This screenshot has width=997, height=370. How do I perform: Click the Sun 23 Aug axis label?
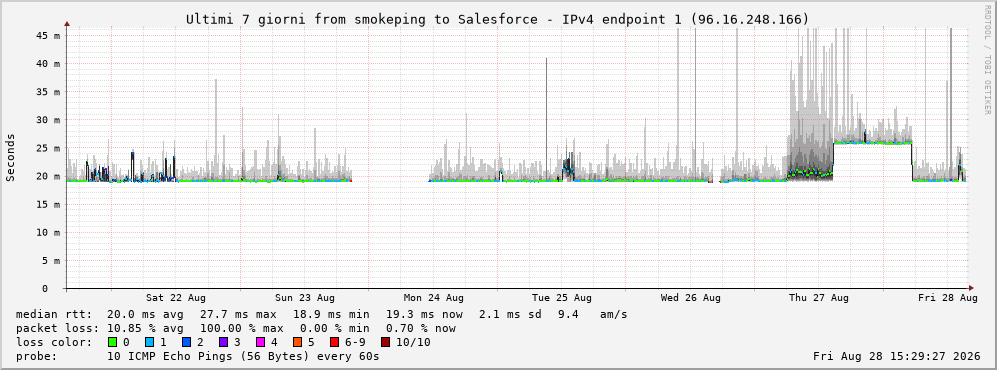pyautogui.click(x=305, y=298)
